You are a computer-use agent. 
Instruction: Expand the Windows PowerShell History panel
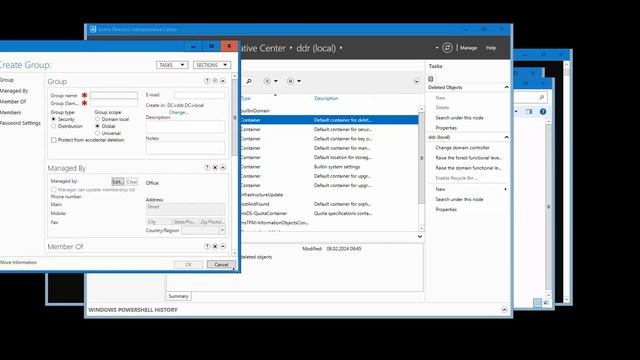[504, 310]
